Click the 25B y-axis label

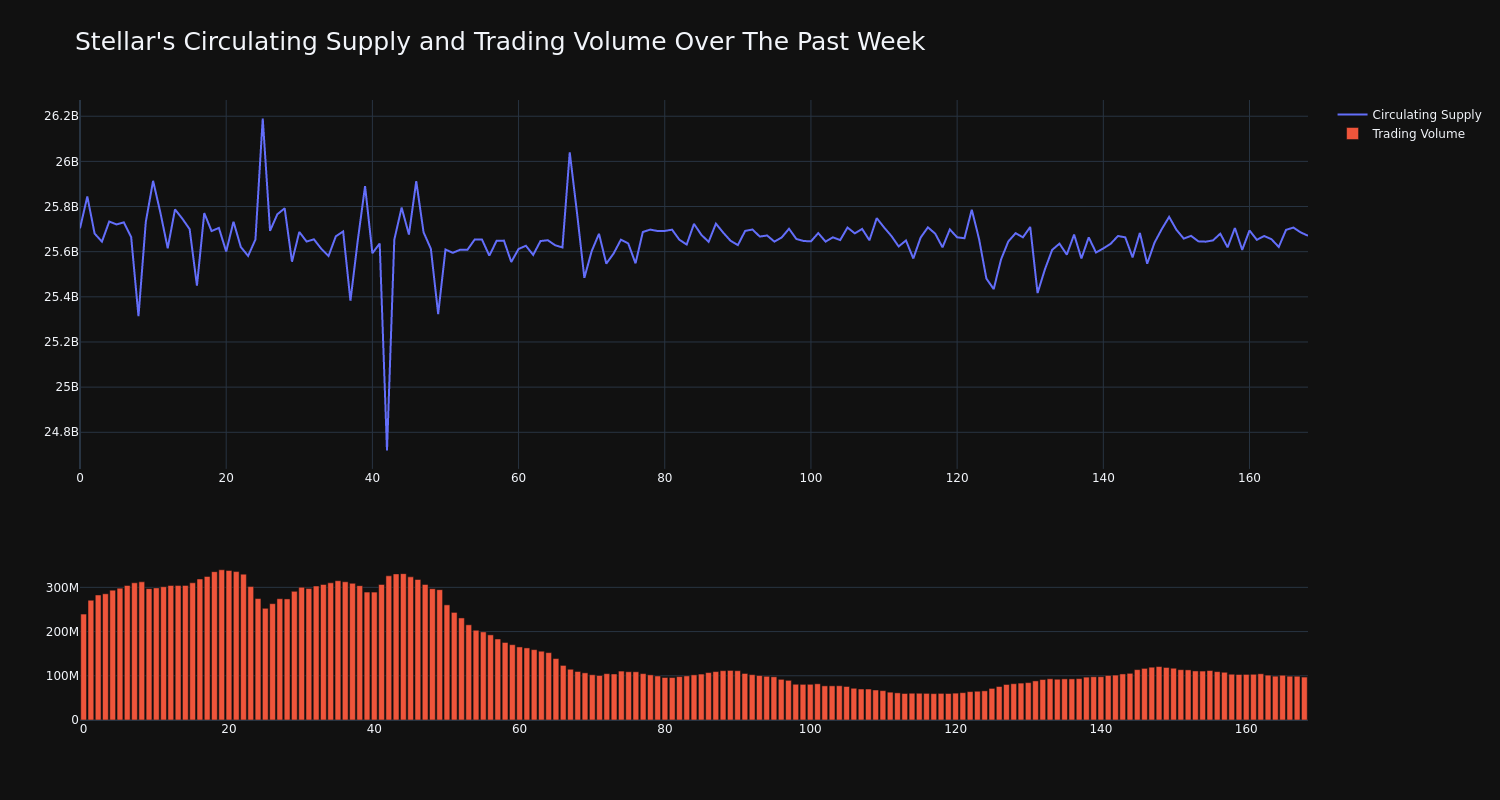click(67, 387)
